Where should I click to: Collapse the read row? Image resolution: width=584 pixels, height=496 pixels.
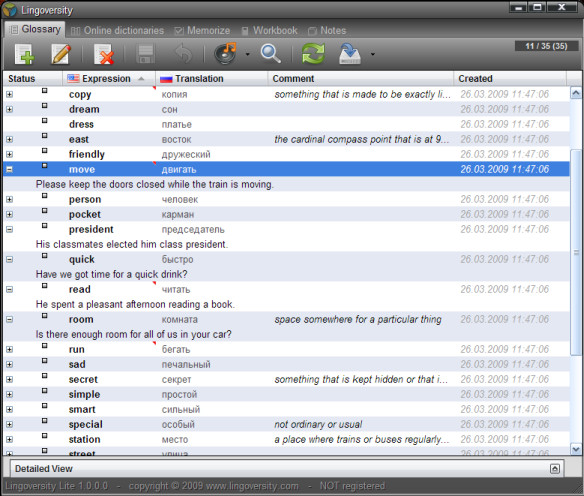[9, 289]
